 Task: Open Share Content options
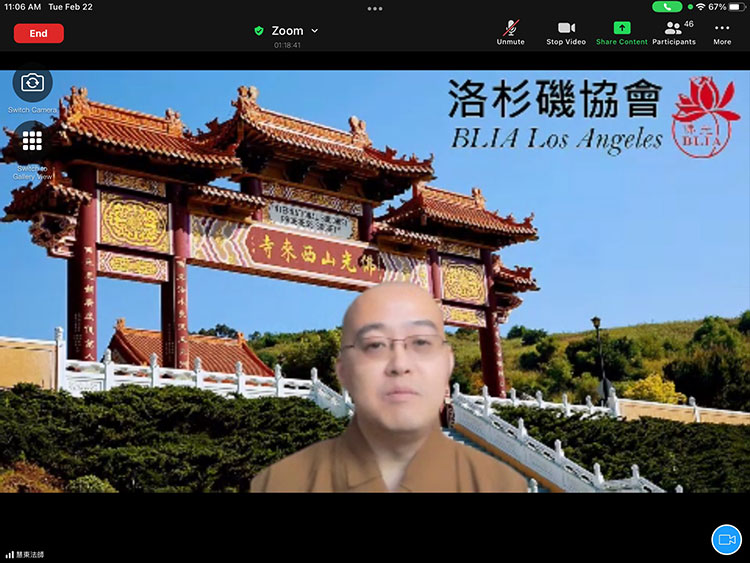point(621,33)
